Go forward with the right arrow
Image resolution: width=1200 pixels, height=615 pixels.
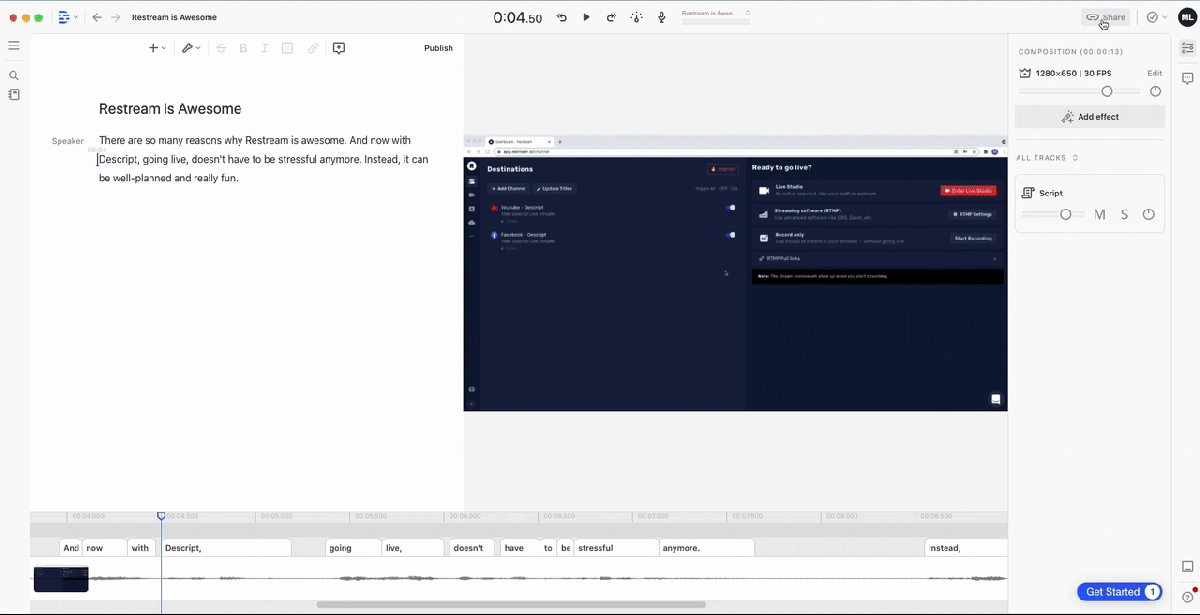(x=116, y=17)
